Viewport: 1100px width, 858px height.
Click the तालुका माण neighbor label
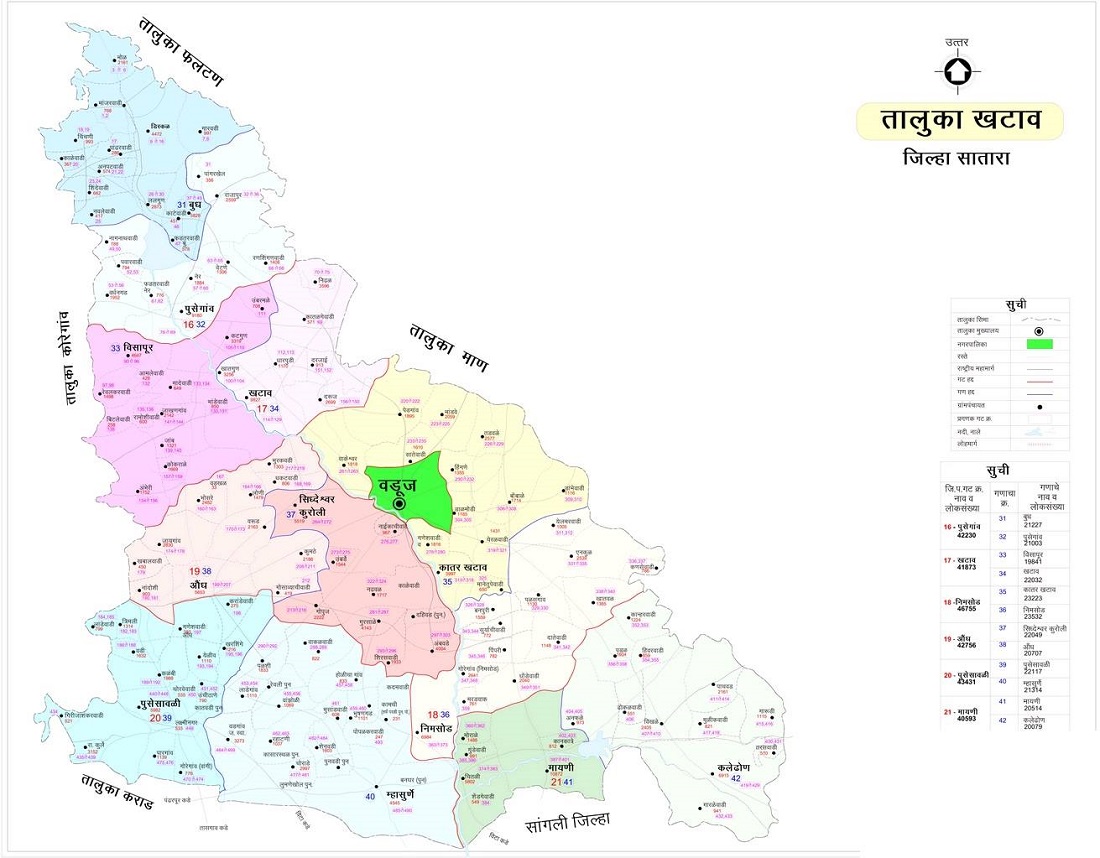pyautogui.click(x=440, y=343)
